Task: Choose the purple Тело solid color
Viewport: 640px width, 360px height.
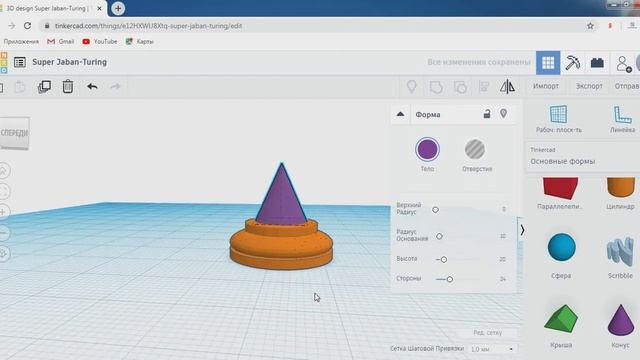Action: [x=427, y=149]
